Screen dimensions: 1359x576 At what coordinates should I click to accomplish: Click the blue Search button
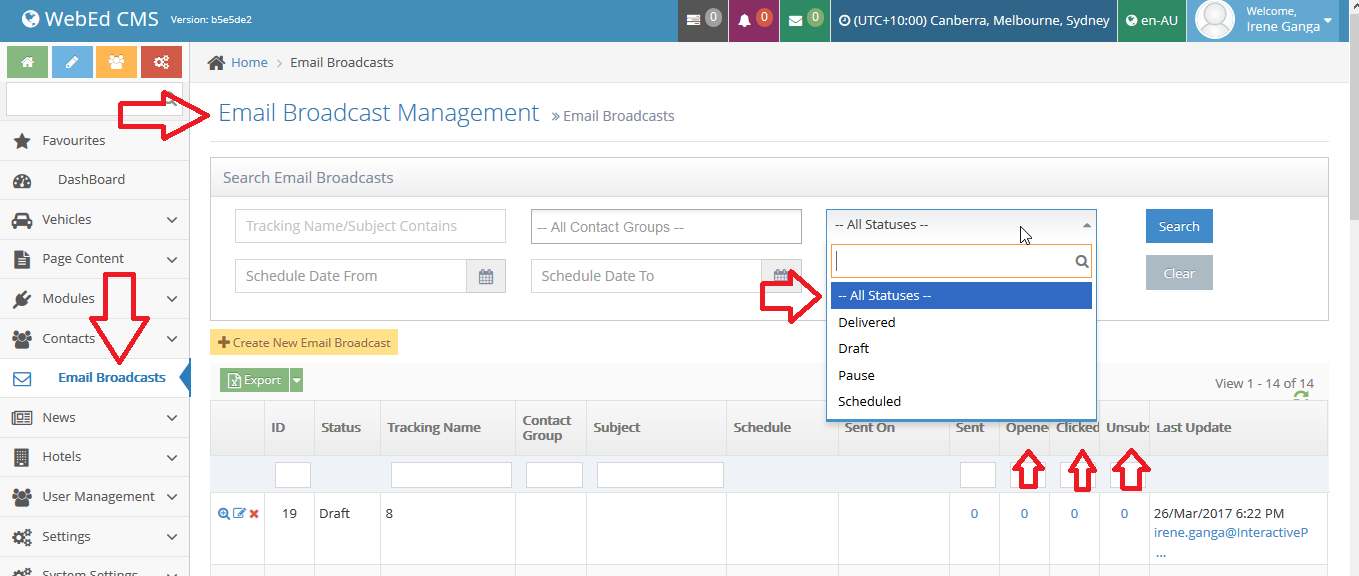point(1179,226)
